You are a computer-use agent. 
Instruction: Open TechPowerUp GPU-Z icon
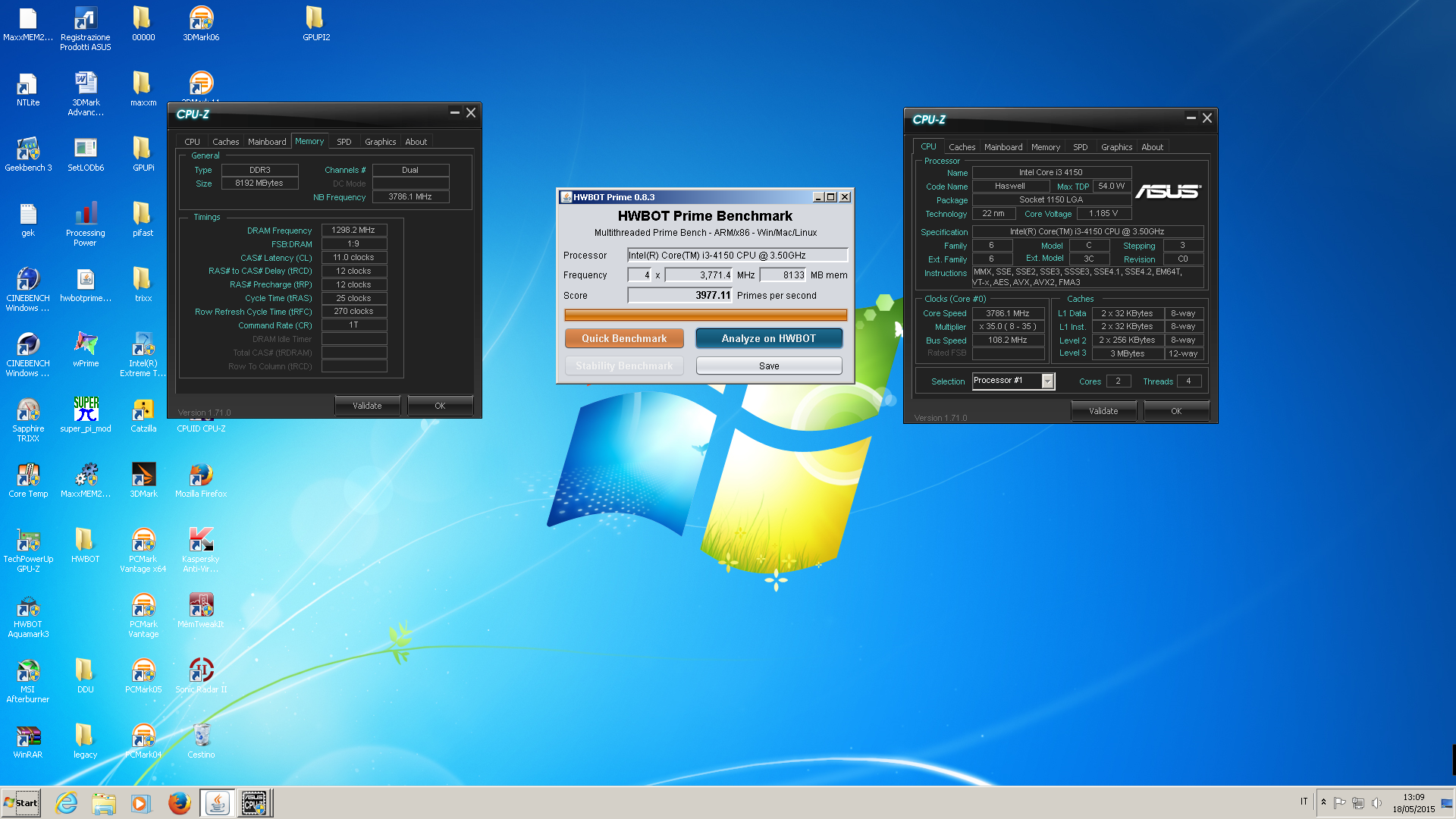click(28, 550)
